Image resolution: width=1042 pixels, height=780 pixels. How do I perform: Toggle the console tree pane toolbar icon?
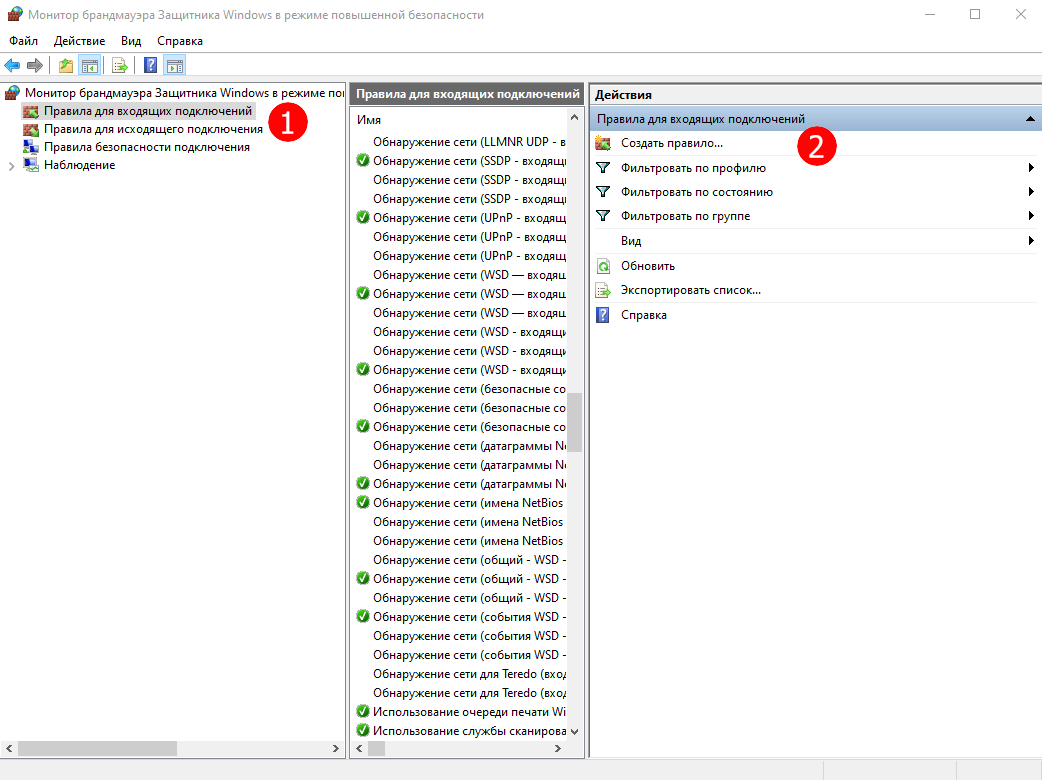(x=89, y=65)
